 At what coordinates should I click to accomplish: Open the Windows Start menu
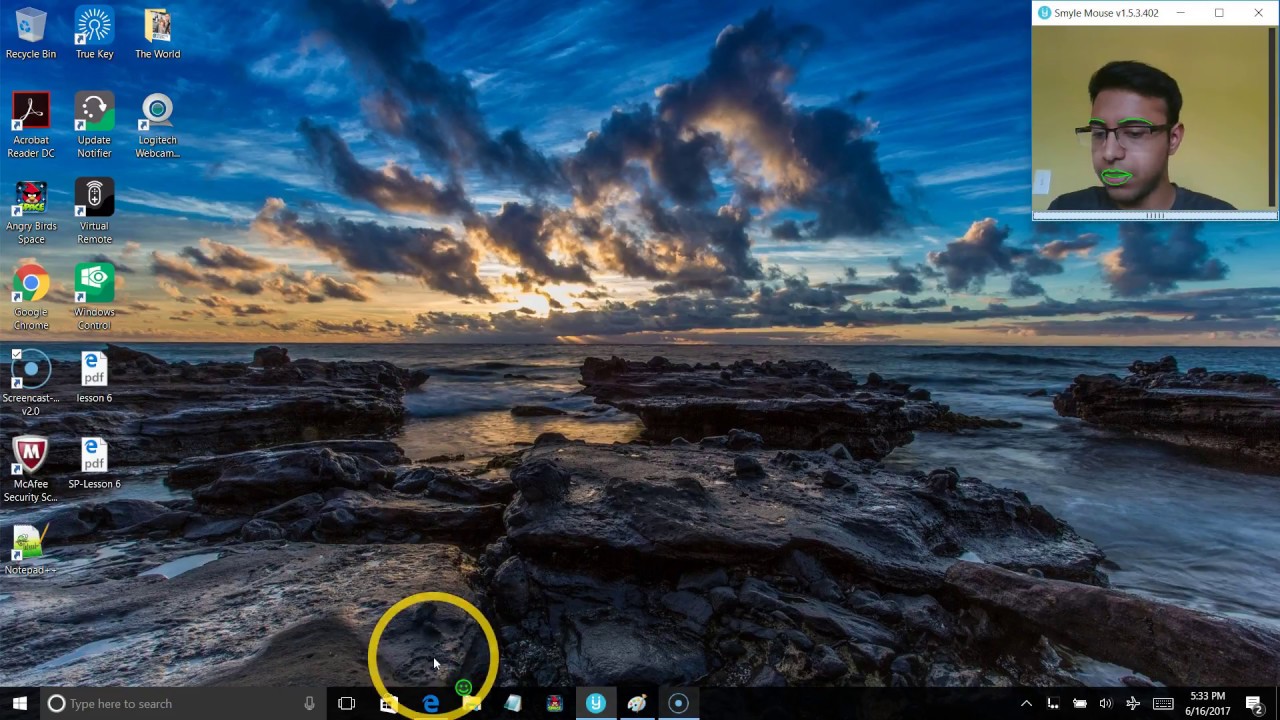click(x=20, y=703)
